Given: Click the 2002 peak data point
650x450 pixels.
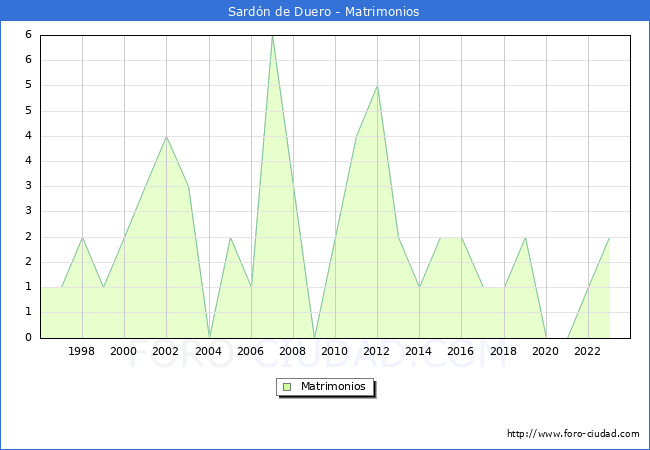Looking at the screenshot, I should [167, 136].
